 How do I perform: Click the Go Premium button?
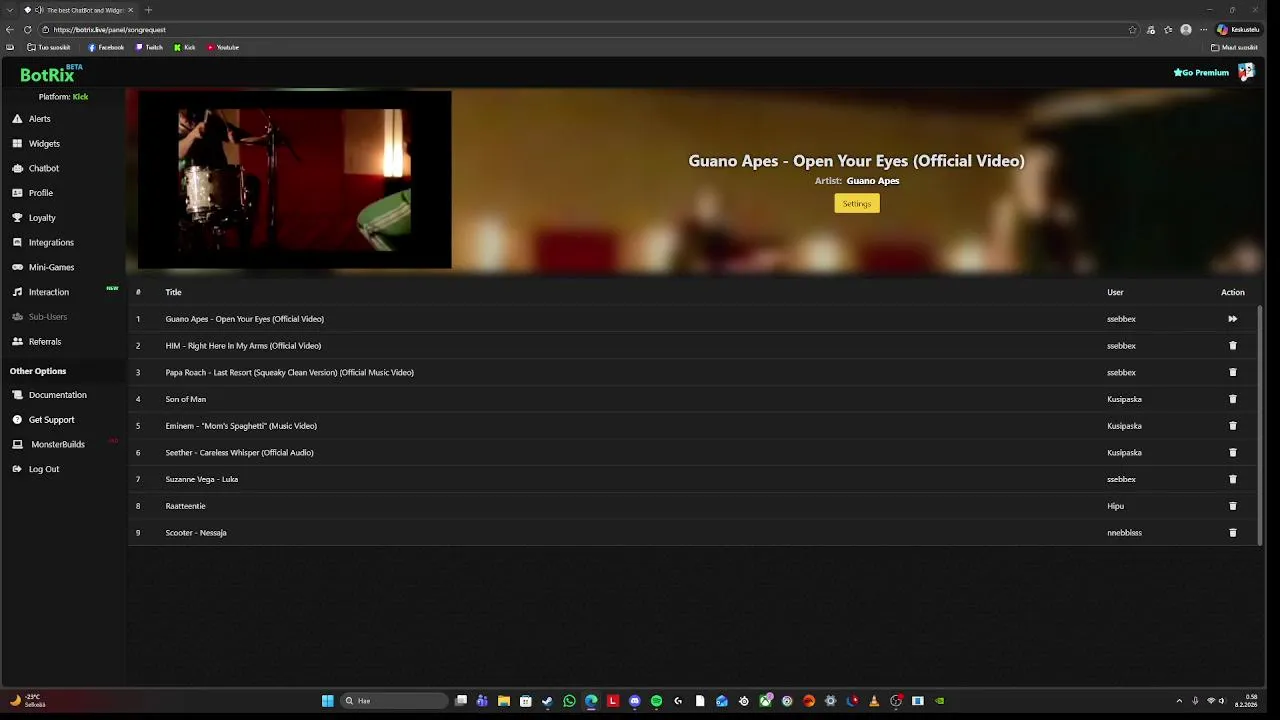[1201, 73]
